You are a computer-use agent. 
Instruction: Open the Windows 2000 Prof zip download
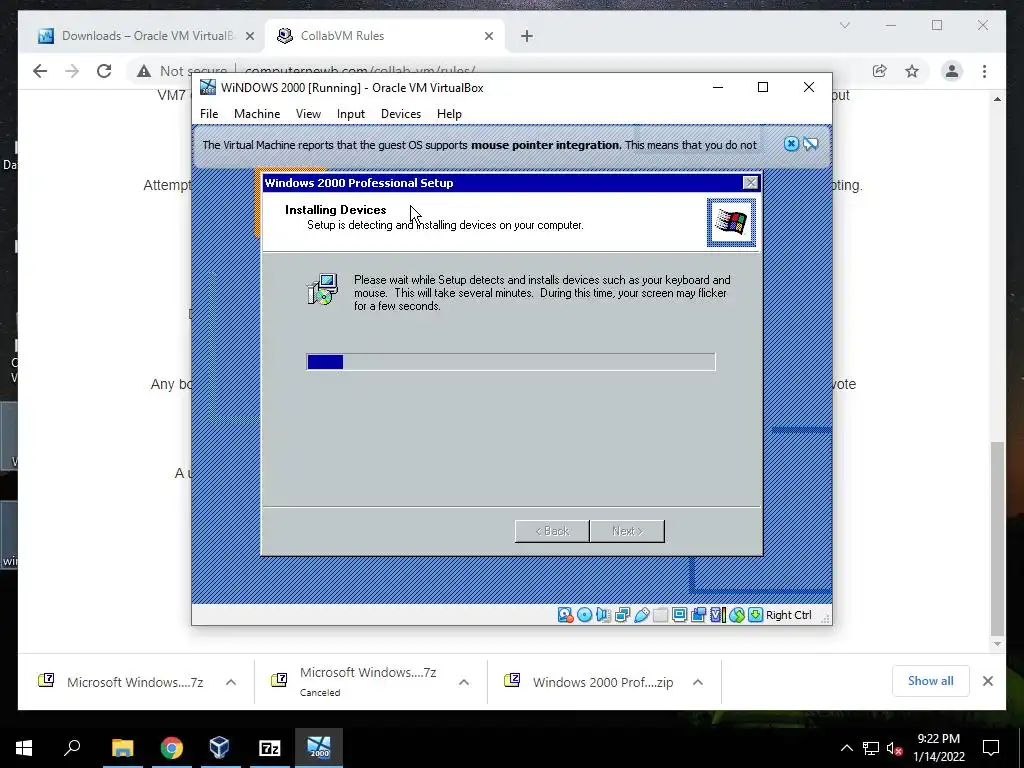pos(588,682)
